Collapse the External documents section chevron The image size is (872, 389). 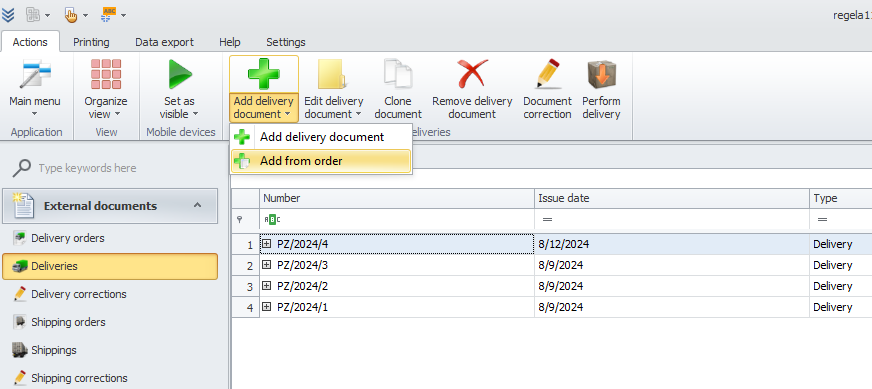point(197,205)
